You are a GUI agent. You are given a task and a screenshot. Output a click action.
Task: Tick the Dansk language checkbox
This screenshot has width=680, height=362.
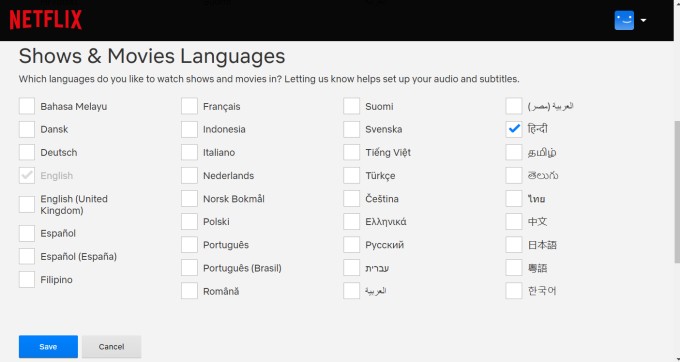coord(27,129)
